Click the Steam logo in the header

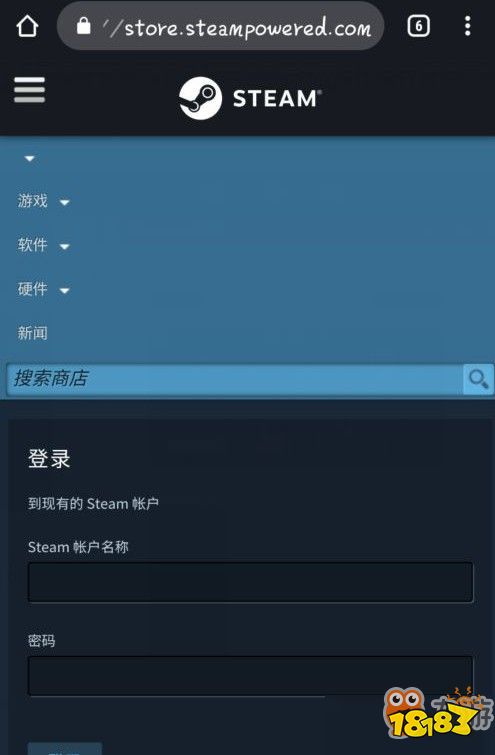click(x=250, y=98)
